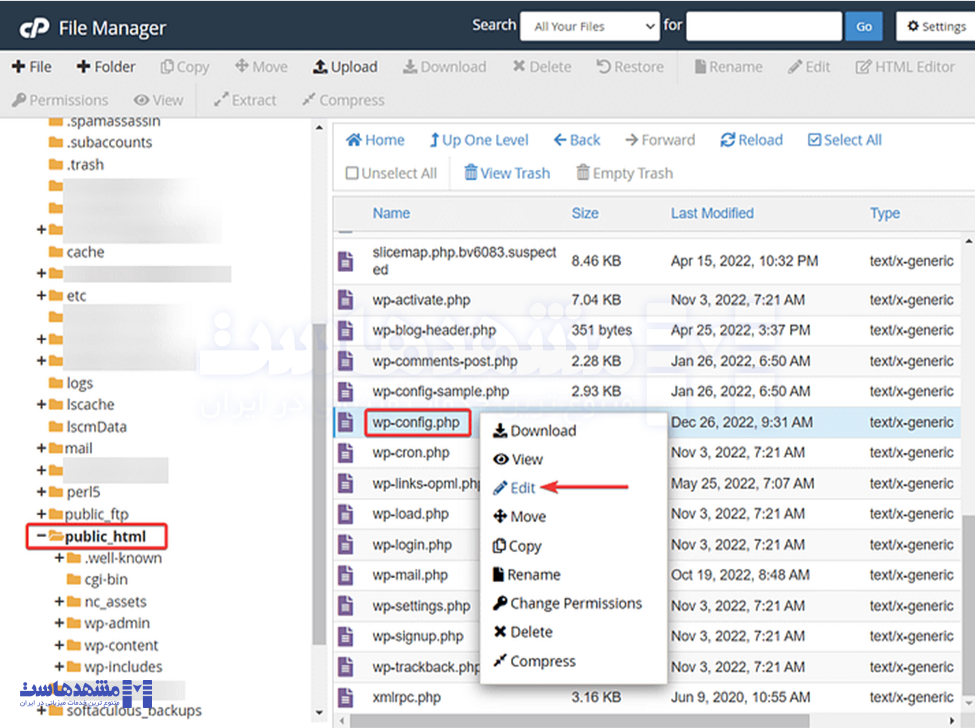Select the cgi-bin folder in tree
The width and height of the screenshot is (975, 728).
point(104,579)
